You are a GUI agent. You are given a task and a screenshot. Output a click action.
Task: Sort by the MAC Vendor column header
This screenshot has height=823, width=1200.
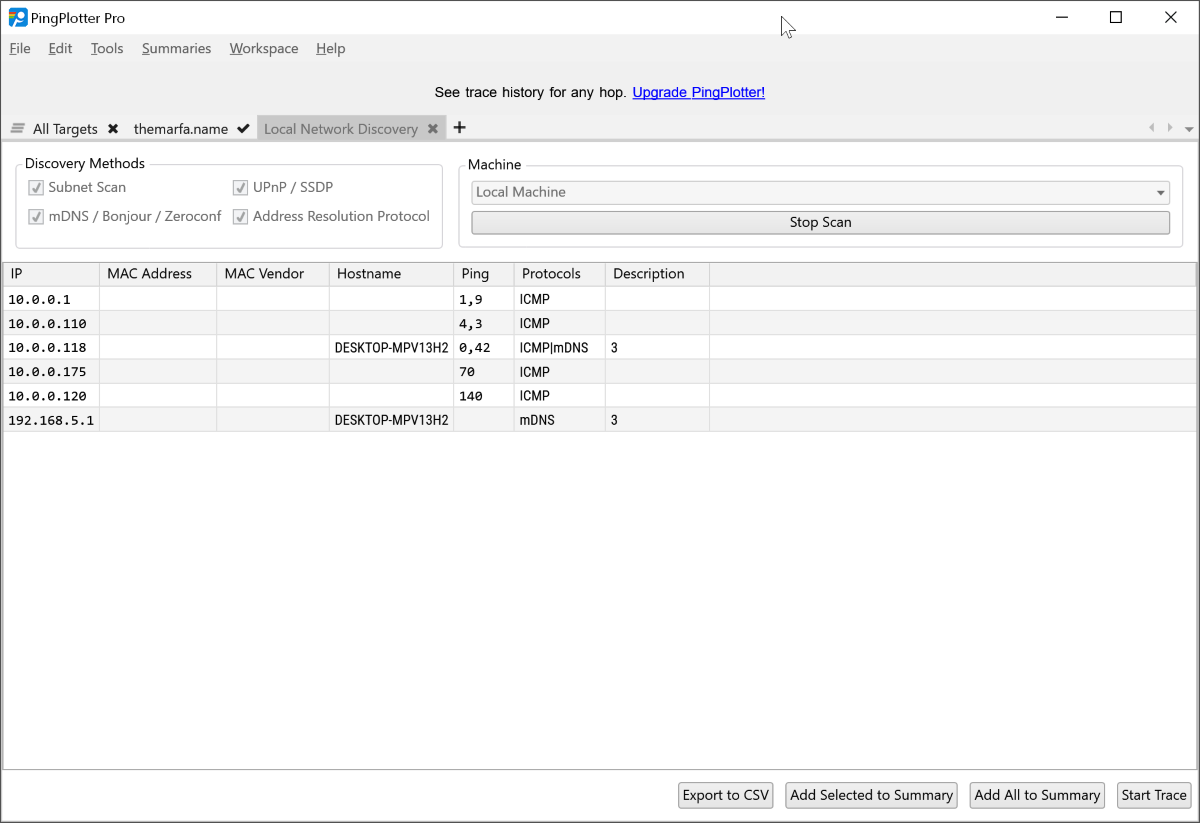pos(273,274)
